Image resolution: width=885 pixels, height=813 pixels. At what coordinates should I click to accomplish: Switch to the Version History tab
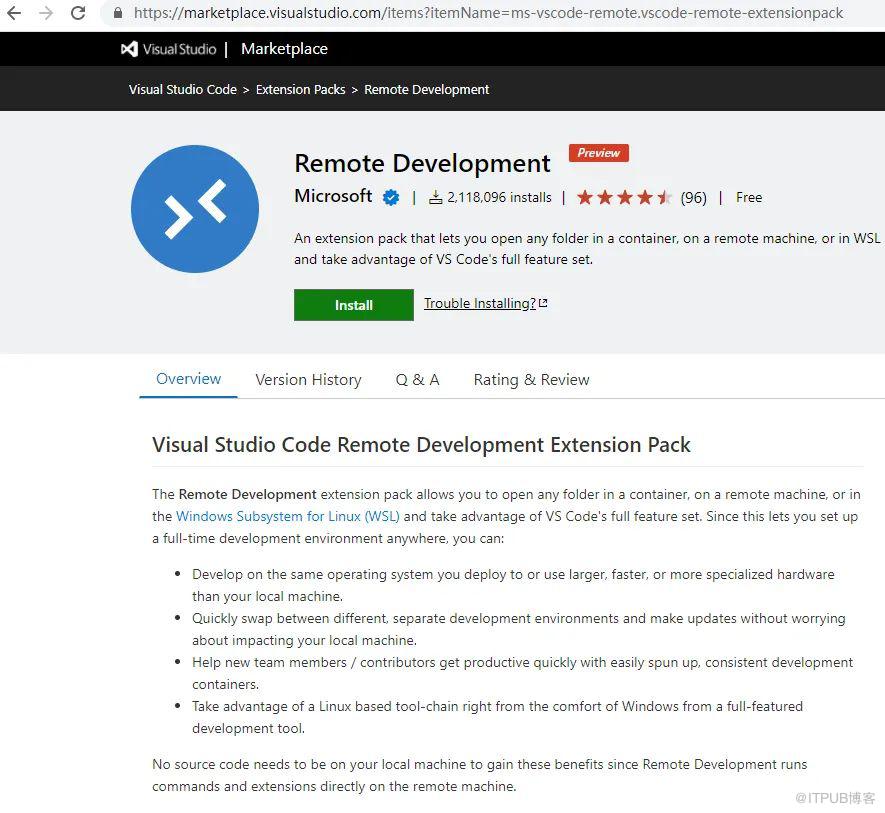308,380
